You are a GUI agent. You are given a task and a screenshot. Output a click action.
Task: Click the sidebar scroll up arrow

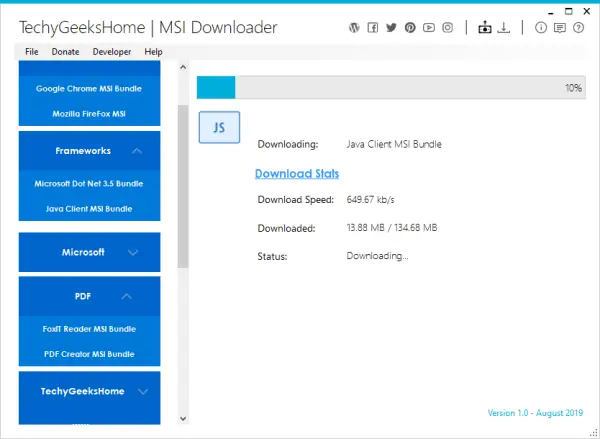[183, 67]
